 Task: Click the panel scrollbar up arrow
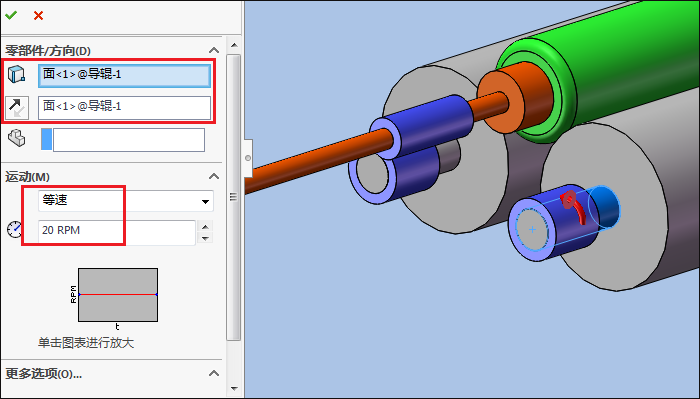[233, 45]
